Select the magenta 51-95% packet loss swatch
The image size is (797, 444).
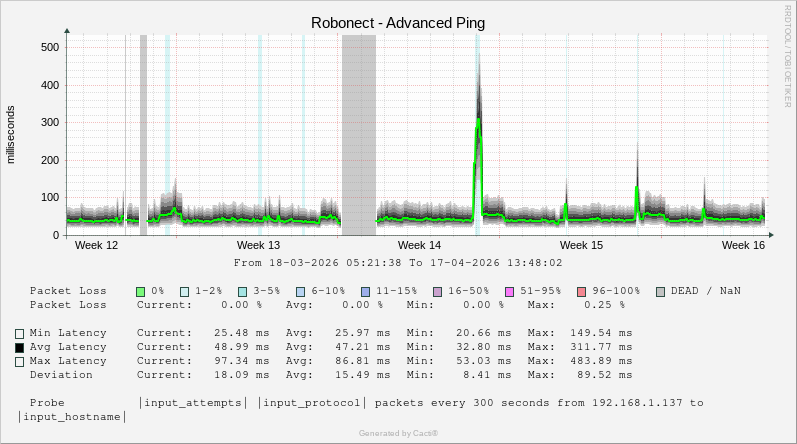pos(509,291)
